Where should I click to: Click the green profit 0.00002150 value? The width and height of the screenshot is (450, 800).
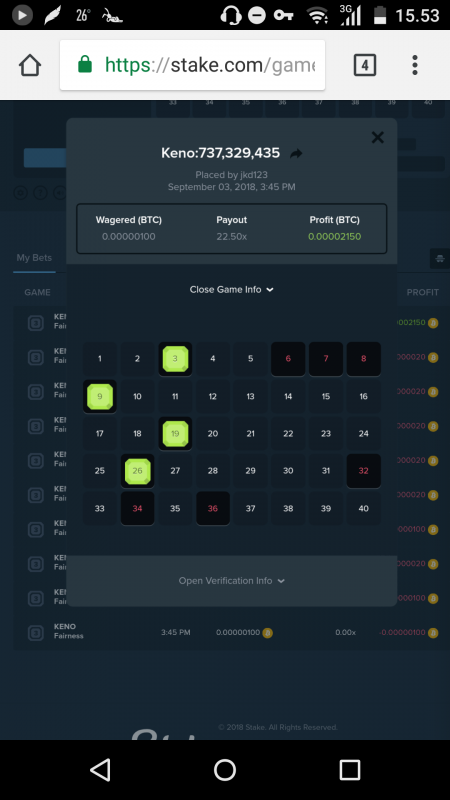335,237
